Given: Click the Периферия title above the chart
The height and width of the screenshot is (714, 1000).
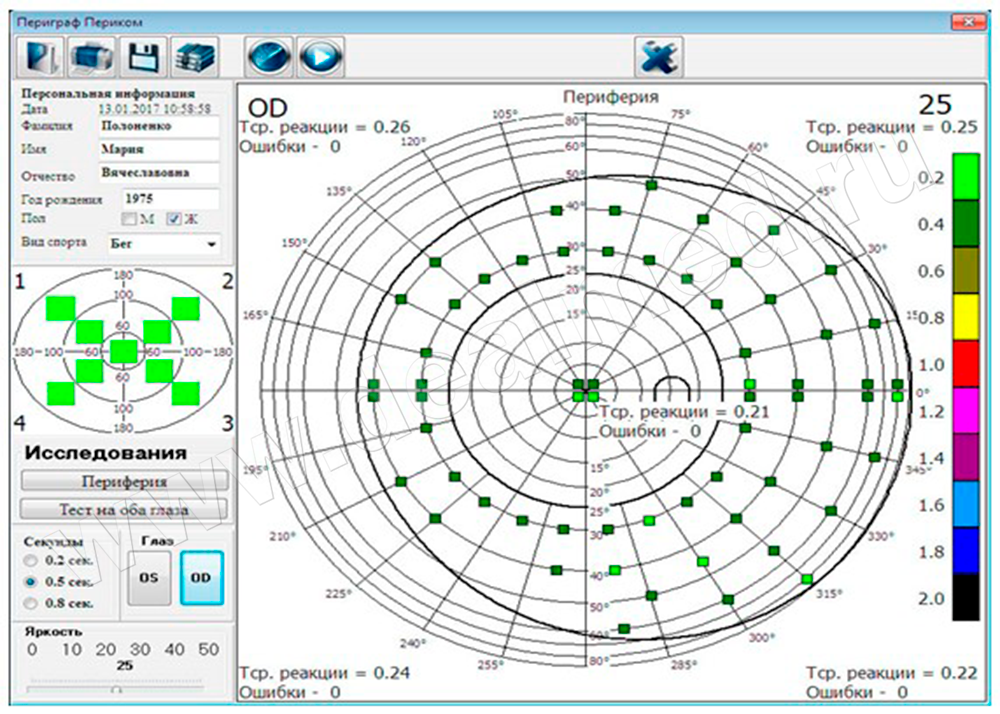Looking at the screenshot, I should pos(610,97).
